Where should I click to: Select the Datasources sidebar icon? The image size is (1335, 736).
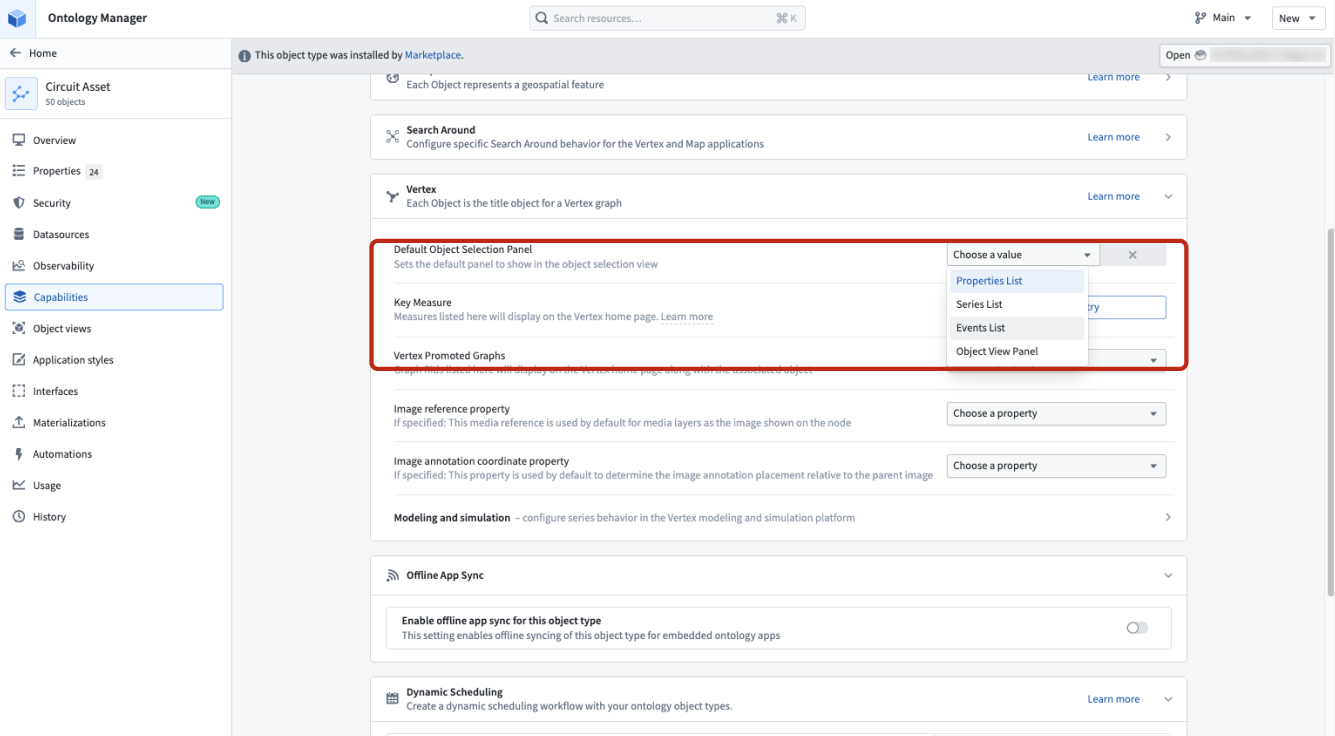tap(21, 233)
